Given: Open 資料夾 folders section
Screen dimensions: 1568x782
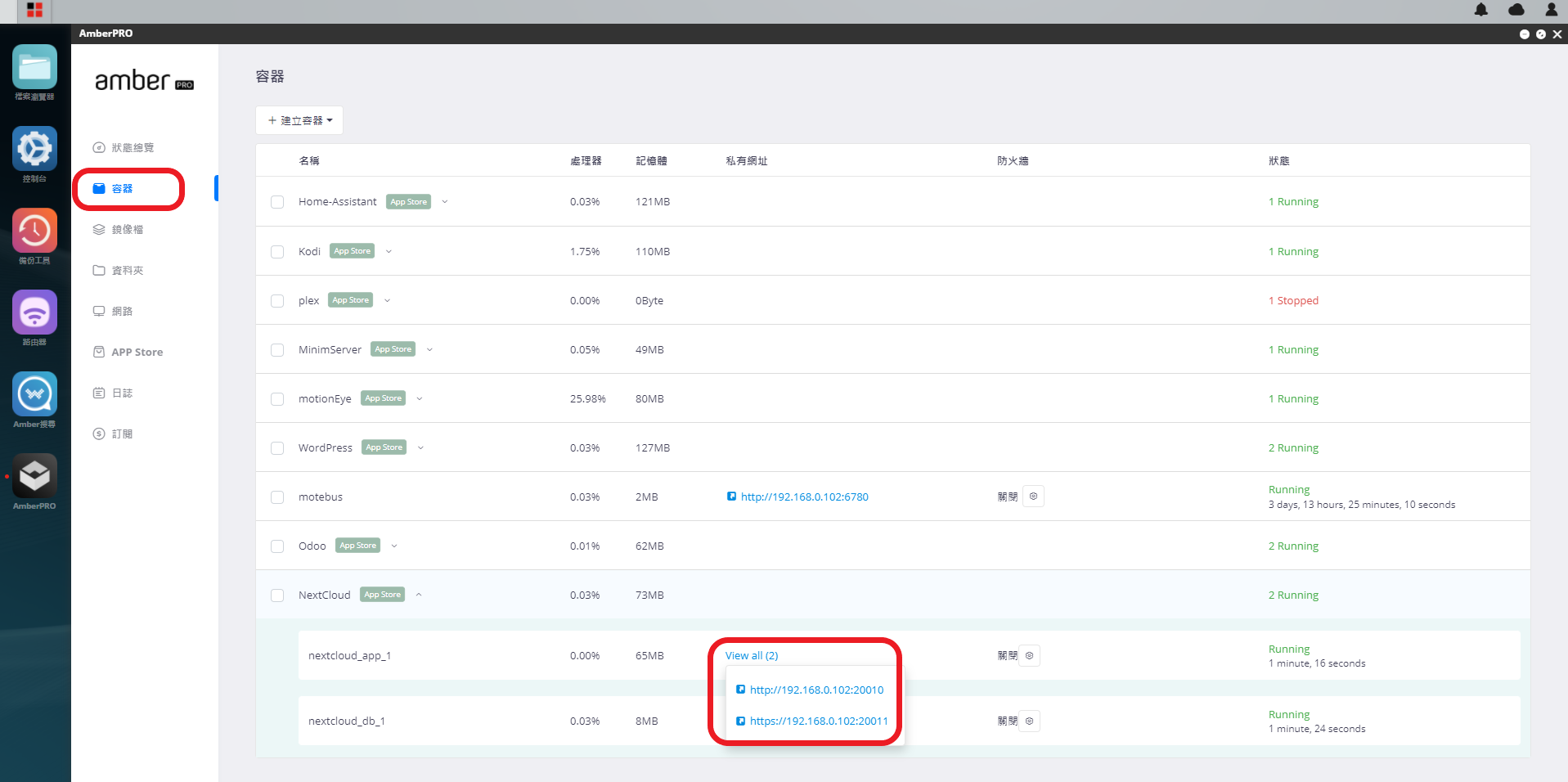Looking at the screenshot, I should click(118, 270).
